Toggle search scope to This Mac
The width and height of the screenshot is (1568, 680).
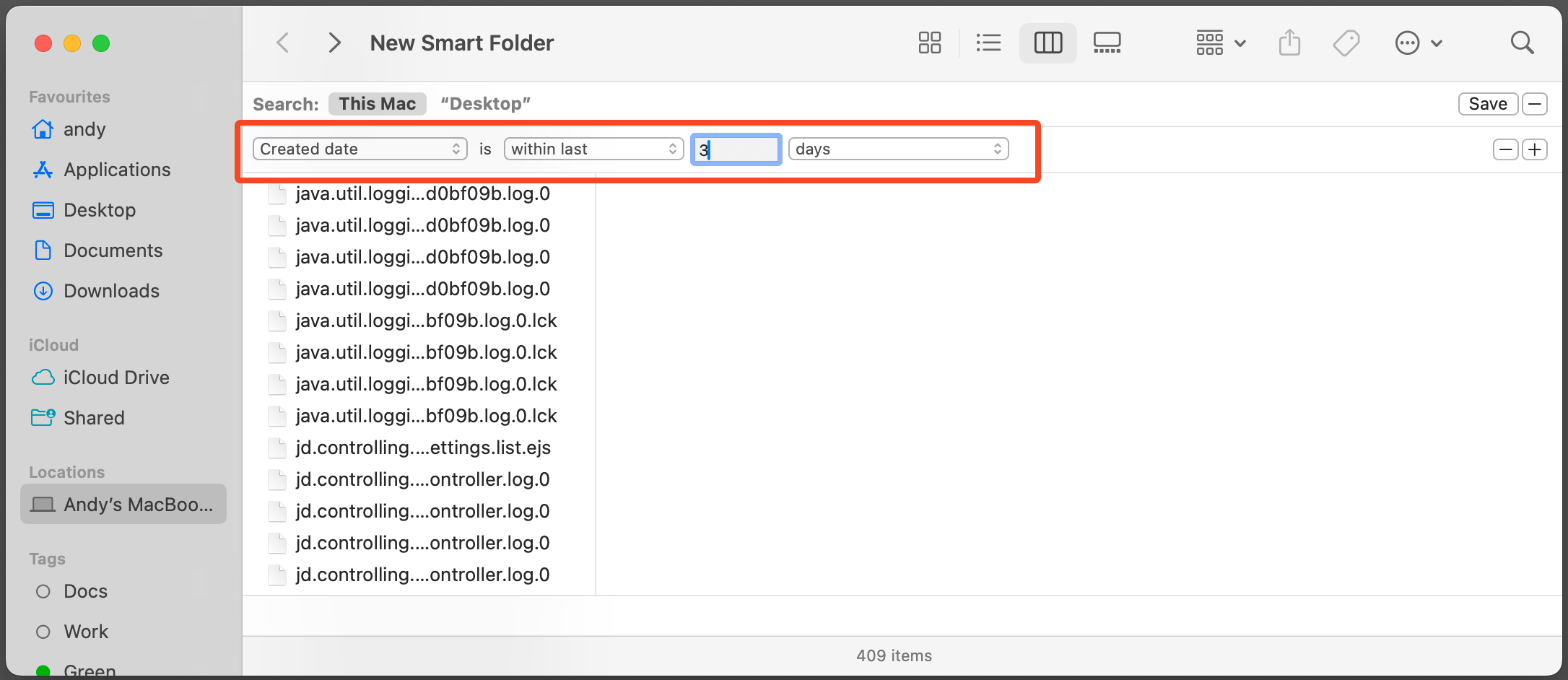tap(377, 104)
